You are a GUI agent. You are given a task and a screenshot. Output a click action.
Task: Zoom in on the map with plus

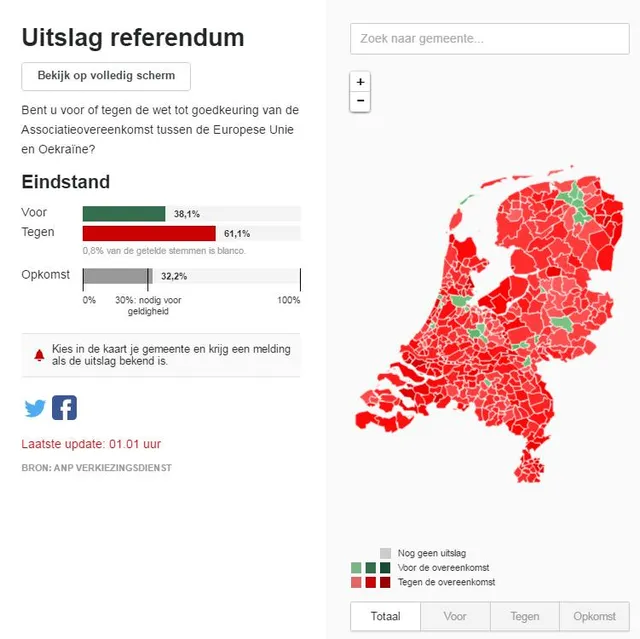[x=360, y=82]
